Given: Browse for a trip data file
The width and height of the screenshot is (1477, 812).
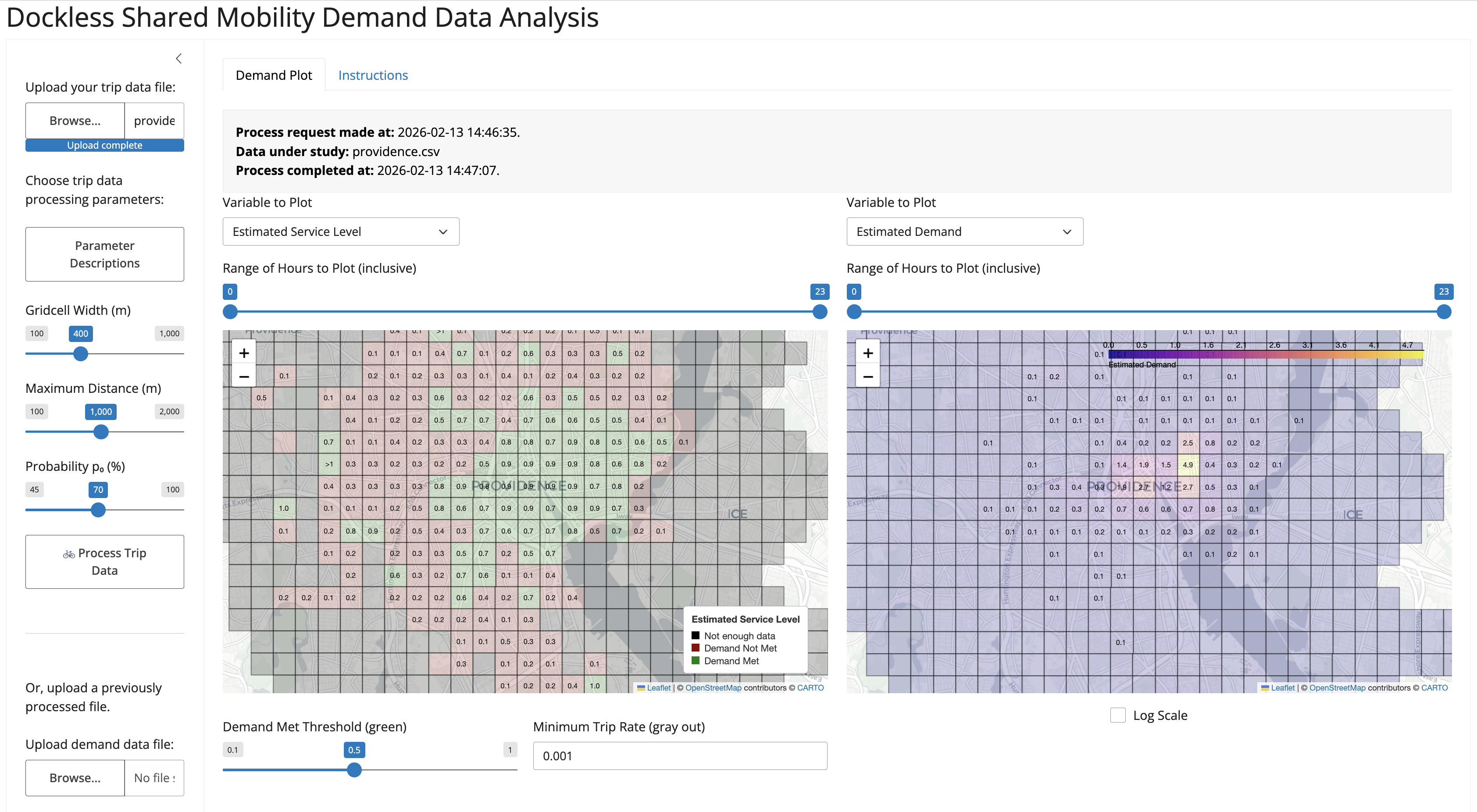Looking at the screenshot, I should 75,121.
